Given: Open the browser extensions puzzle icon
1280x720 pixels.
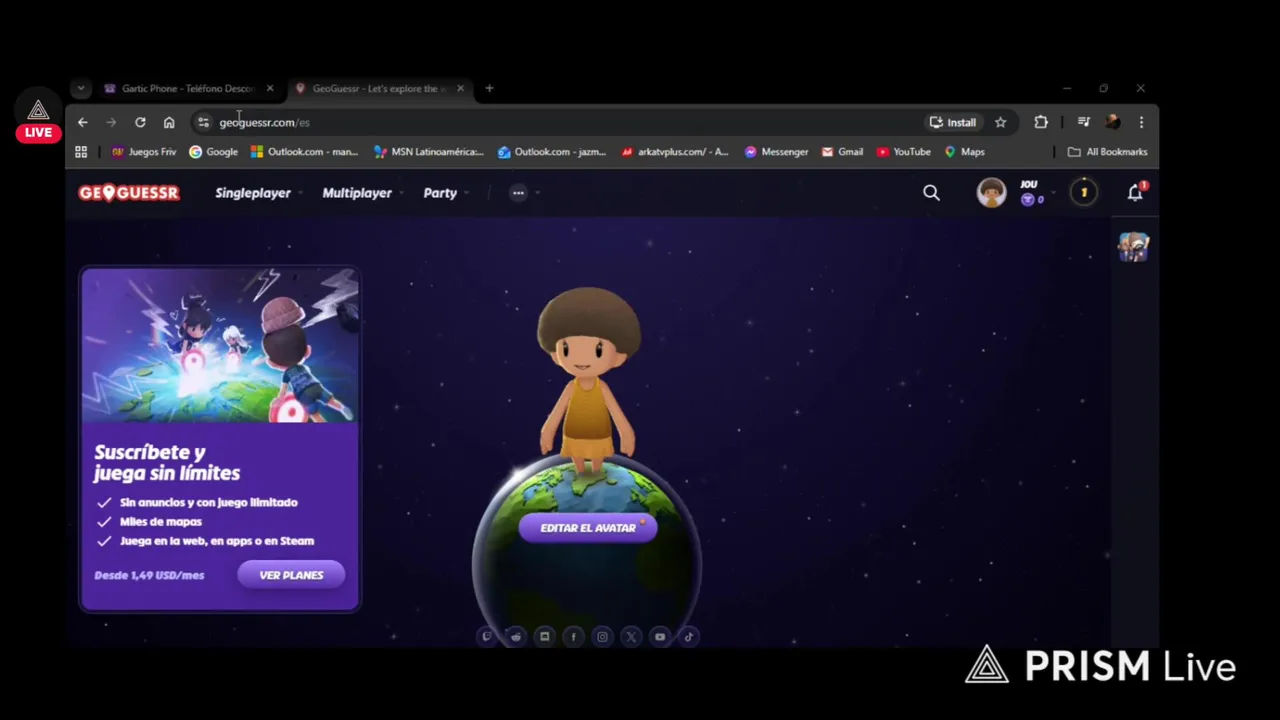Looking at the screenshot, I should (x=1041, y=122).
